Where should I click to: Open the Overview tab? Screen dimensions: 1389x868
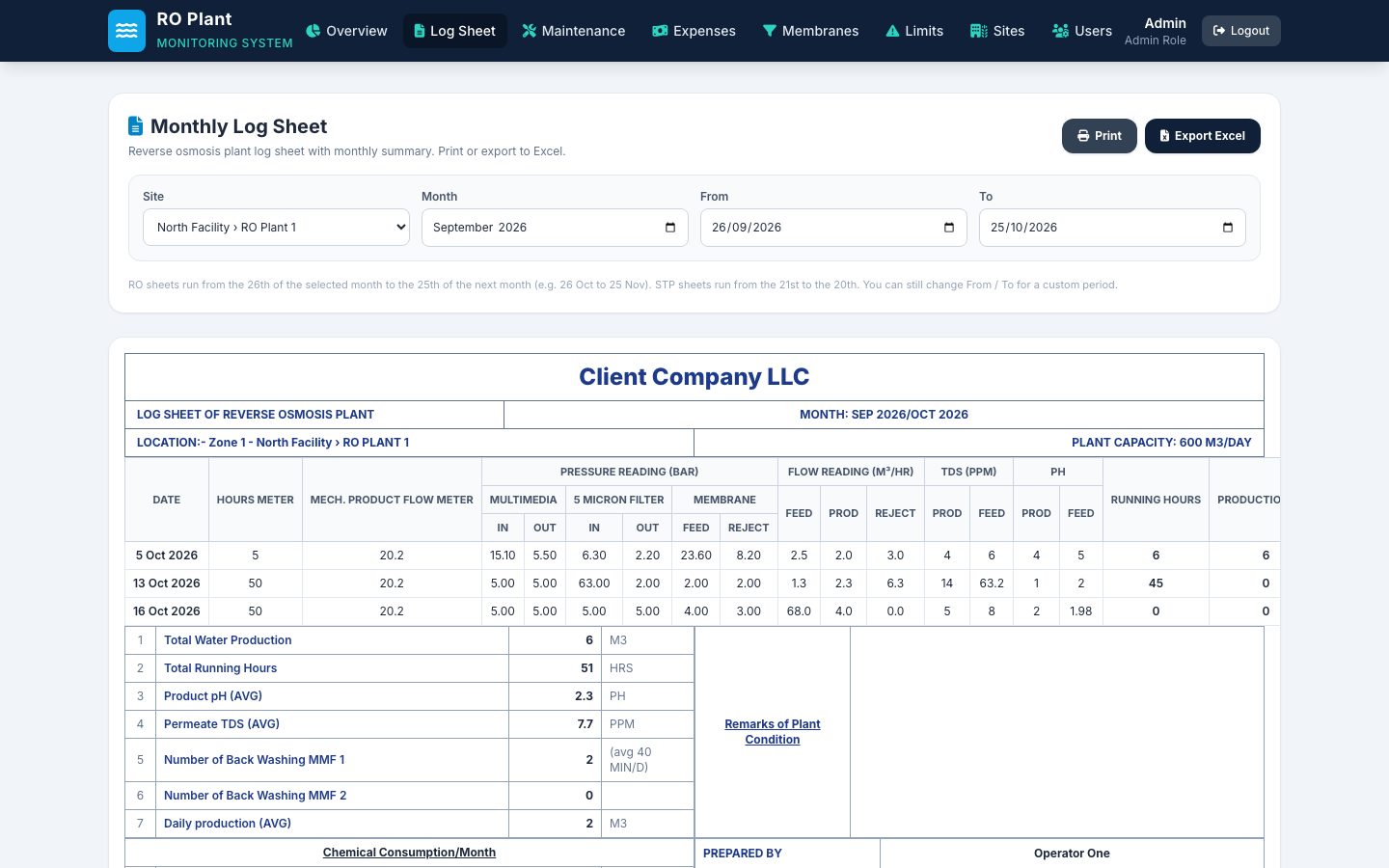pyautogui.click(x=346, y=31)
